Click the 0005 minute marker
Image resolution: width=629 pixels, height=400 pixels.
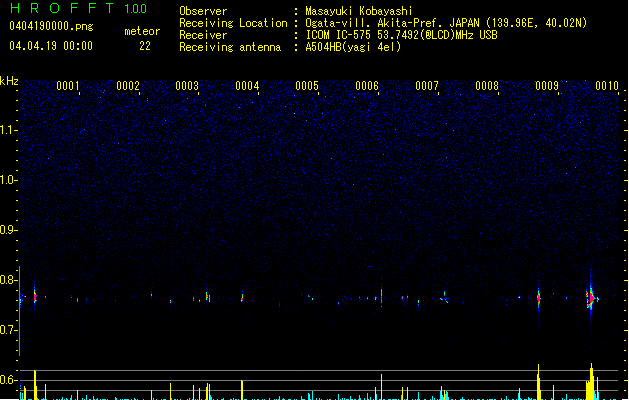[307, 86]
